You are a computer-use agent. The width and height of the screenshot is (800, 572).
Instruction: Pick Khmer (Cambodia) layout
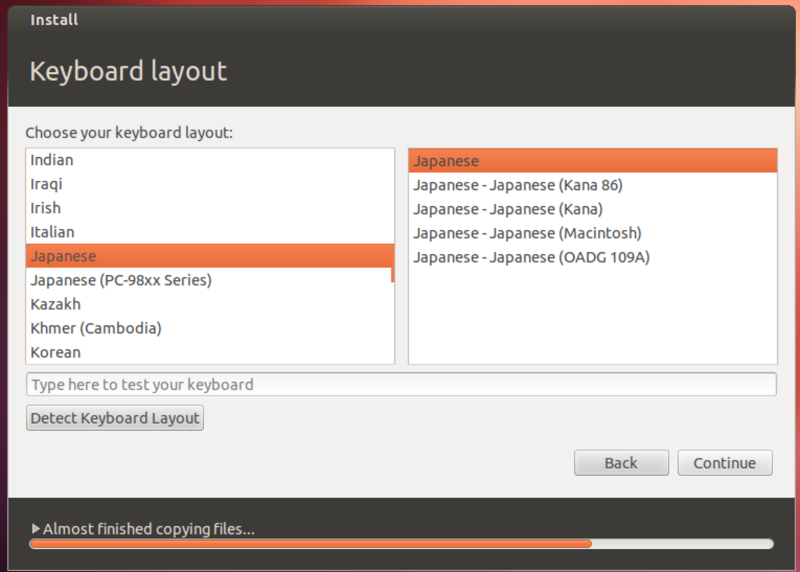pos(209,328)
